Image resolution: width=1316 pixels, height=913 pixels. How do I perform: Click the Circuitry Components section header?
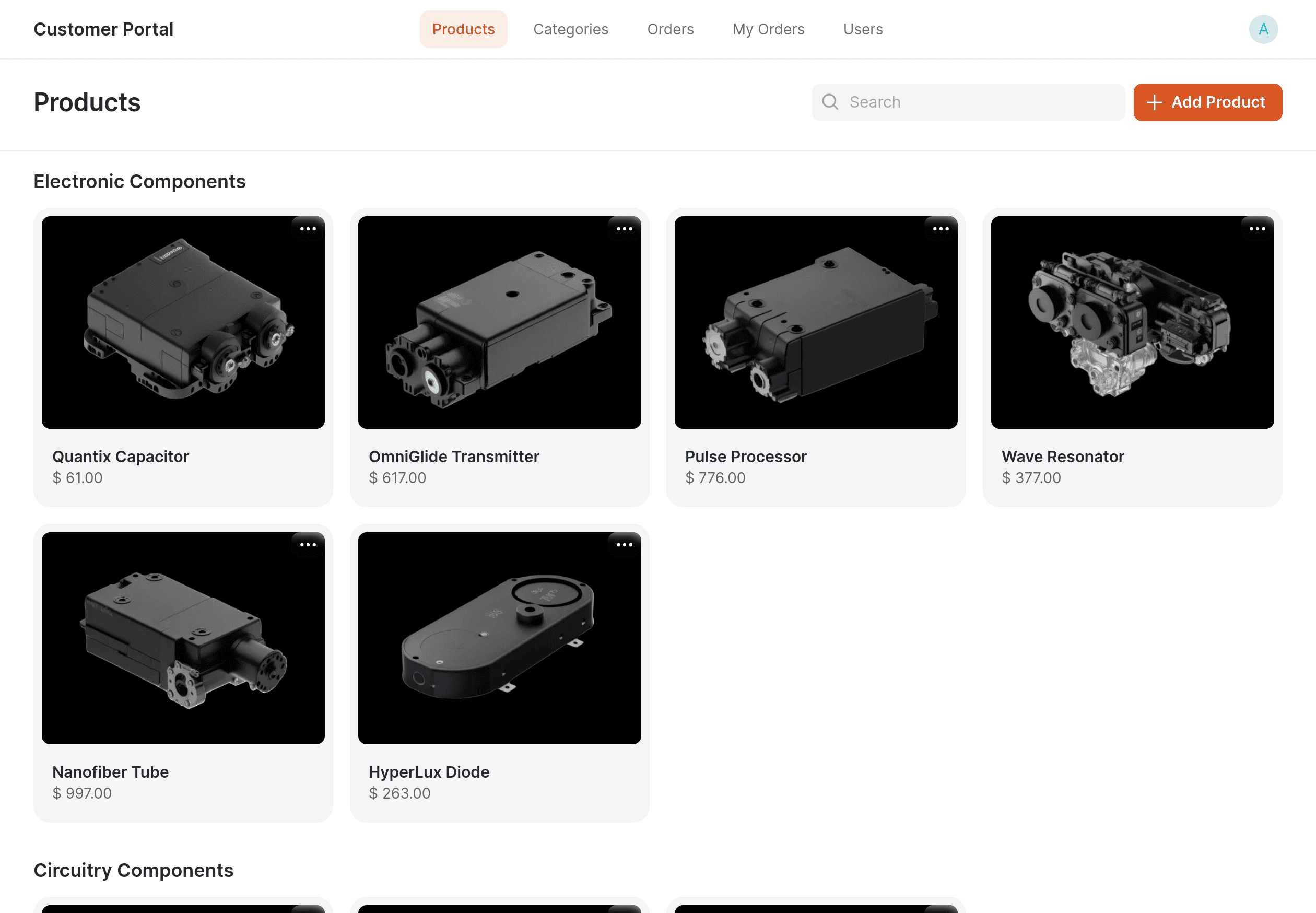click(134, 870)
